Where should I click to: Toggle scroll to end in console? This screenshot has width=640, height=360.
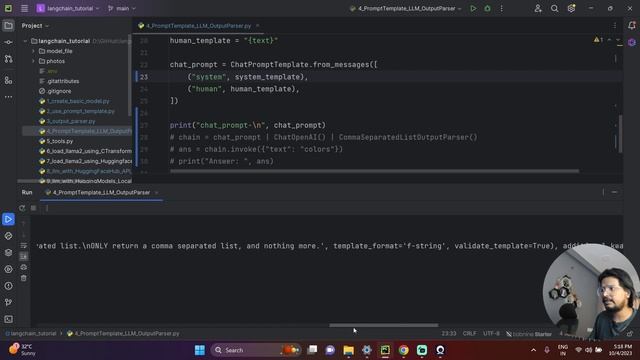click(24, 256)
